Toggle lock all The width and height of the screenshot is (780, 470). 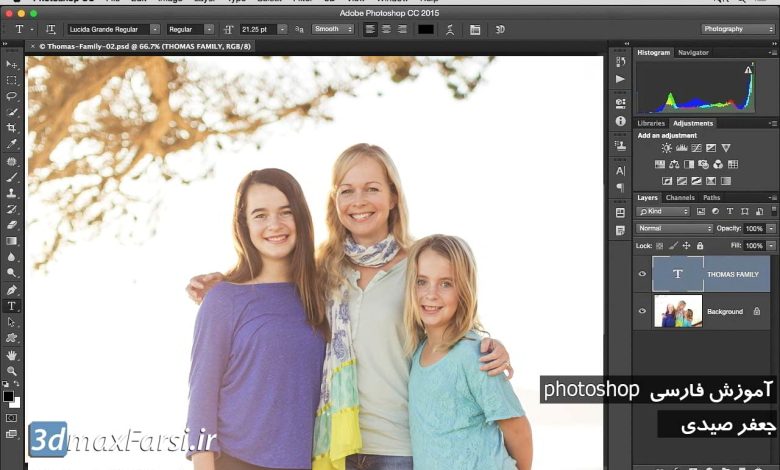(x=700, y=246)
